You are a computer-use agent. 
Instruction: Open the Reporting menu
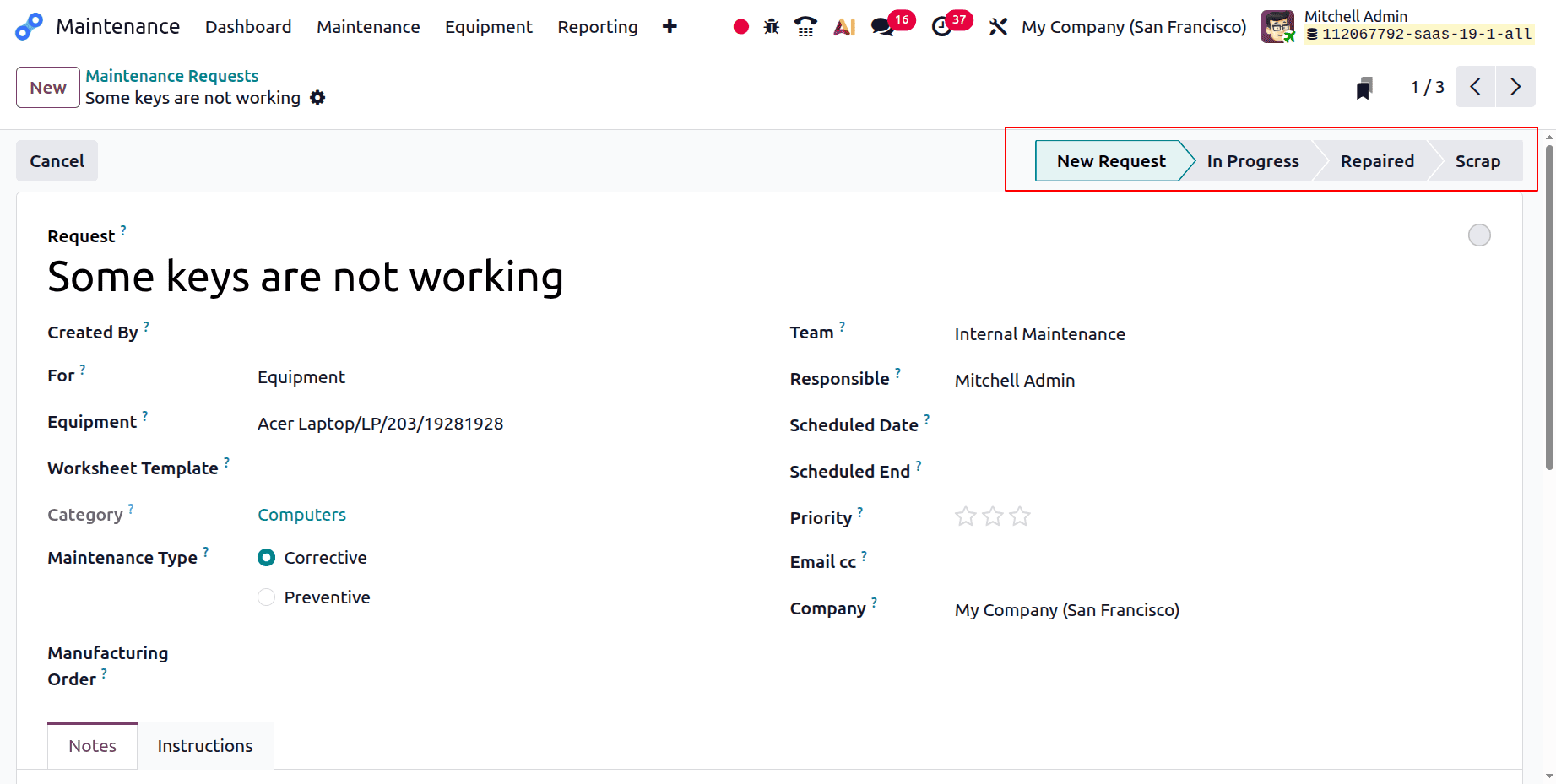[x=598, y=27]
